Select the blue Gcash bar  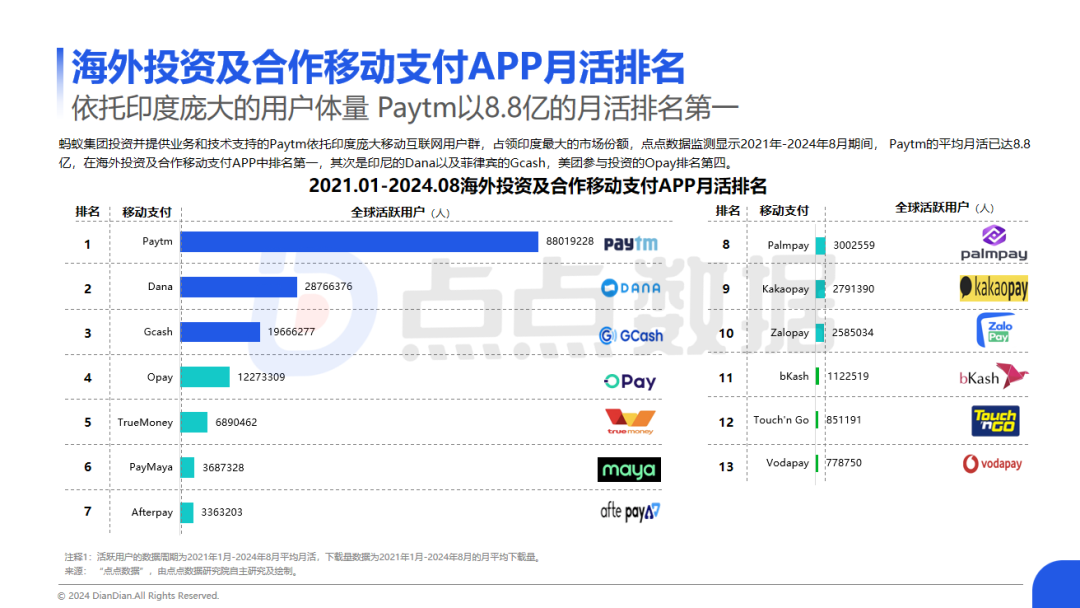tap(220, 332)
